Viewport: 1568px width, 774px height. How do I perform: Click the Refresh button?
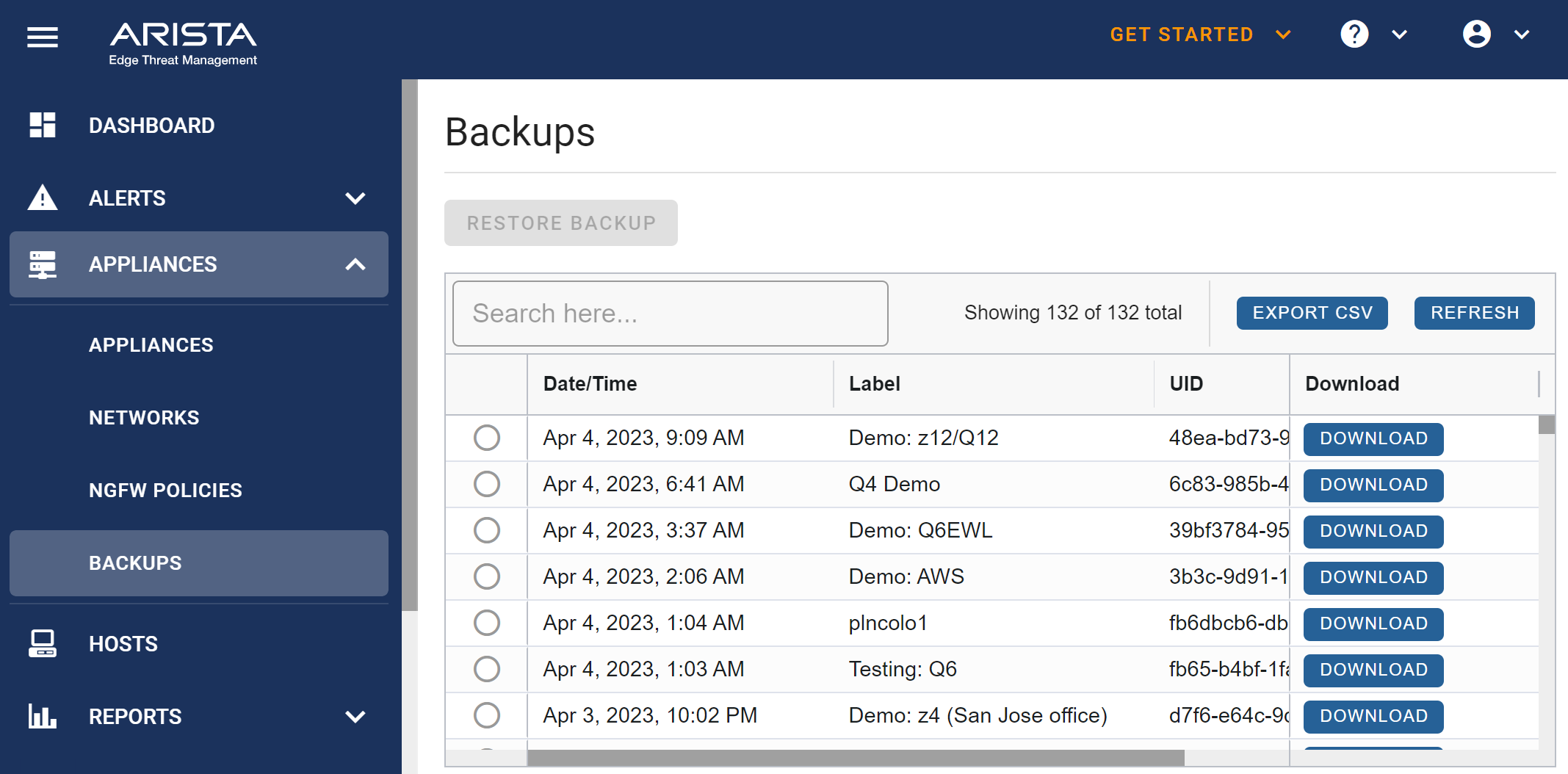tap(1475, 313)
